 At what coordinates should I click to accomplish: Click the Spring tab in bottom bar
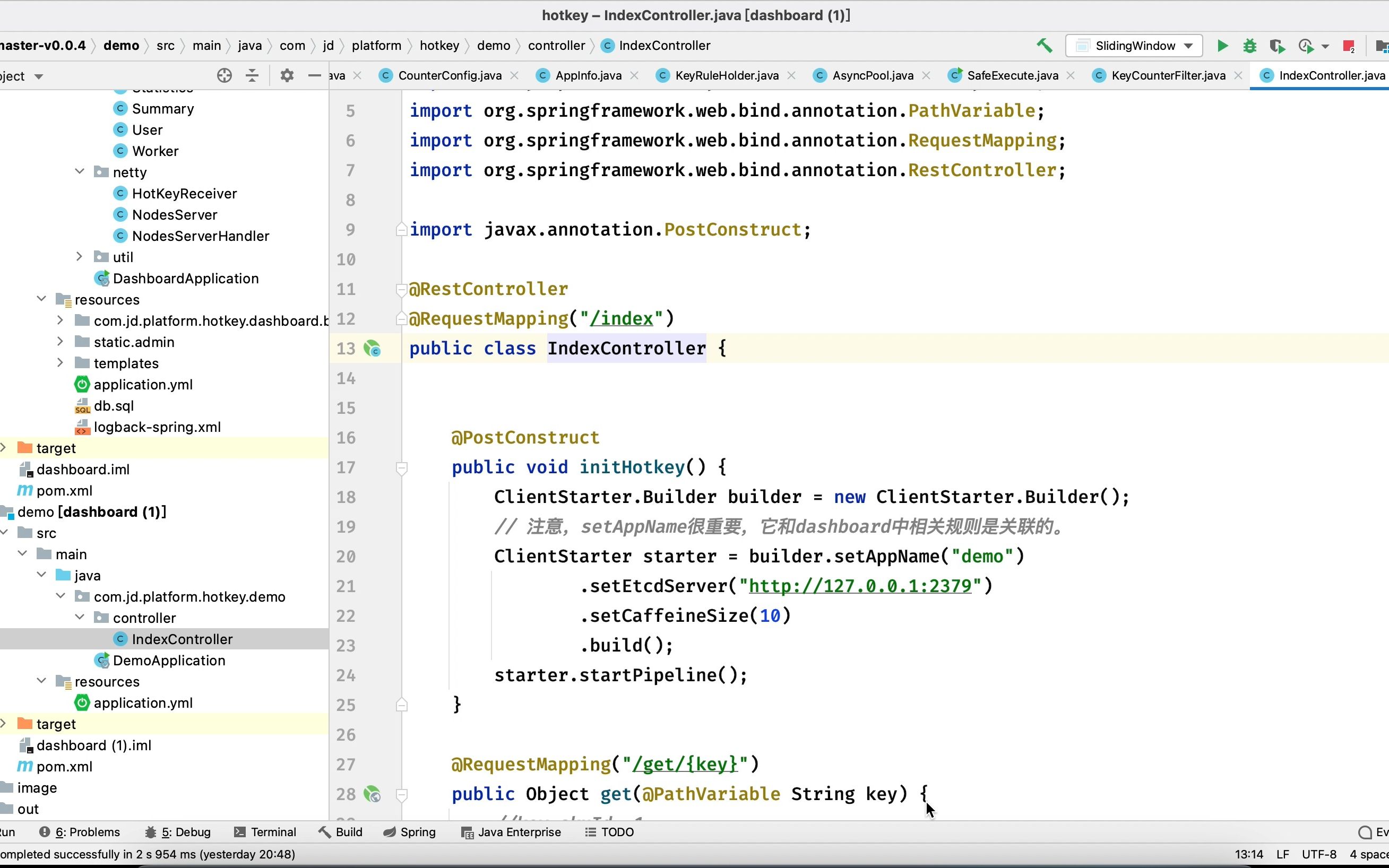[x=418, y=831]
